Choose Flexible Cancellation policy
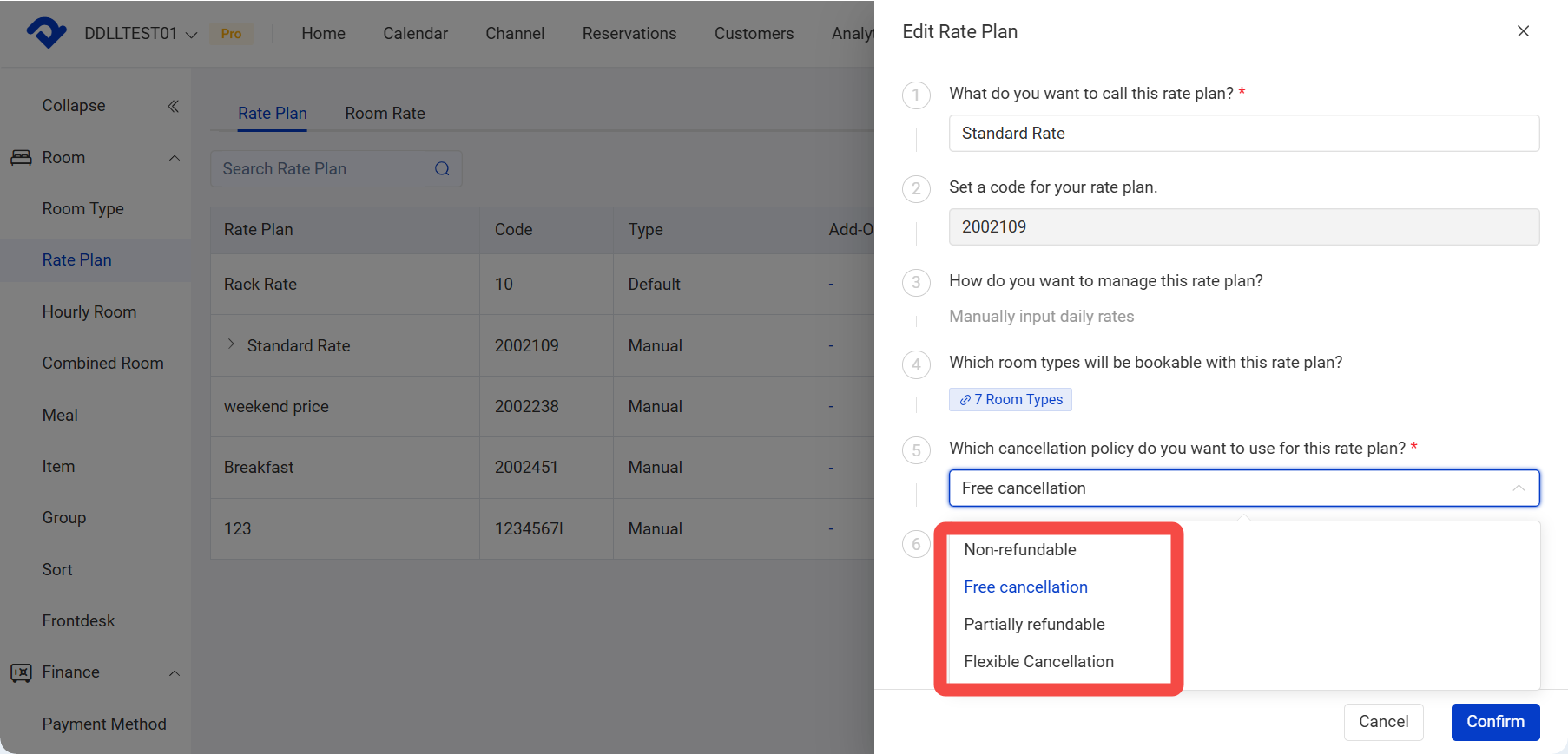Screen dimensions: 1568x754 (1038, 661)
